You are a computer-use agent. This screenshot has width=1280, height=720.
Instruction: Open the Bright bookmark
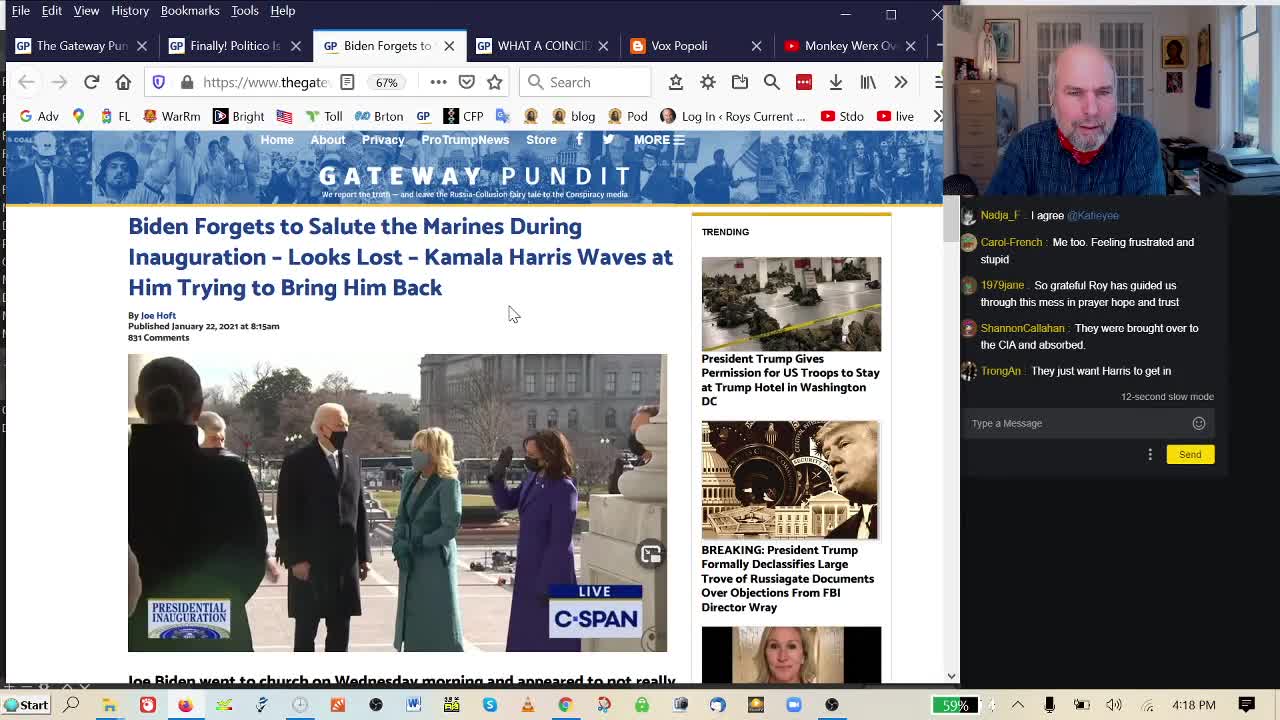[238, 116]
